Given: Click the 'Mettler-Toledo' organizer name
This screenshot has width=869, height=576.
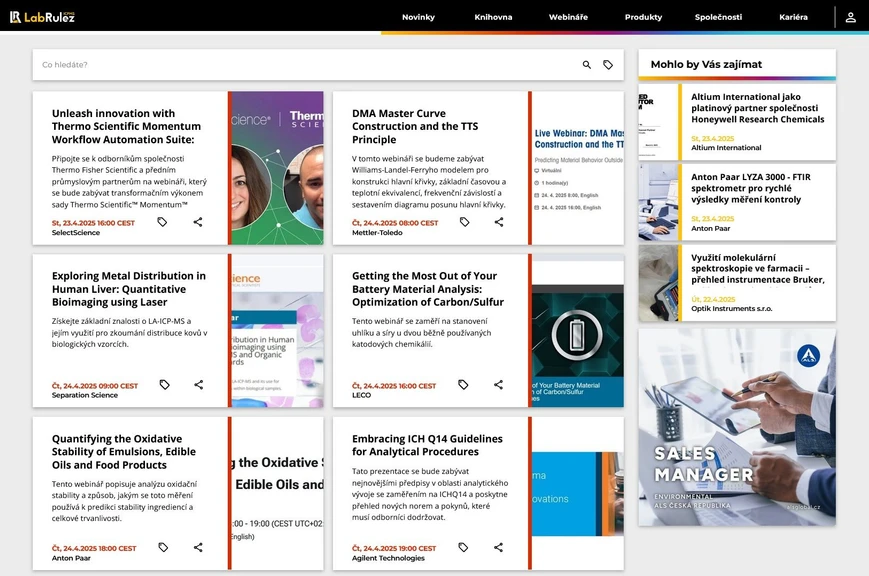Looking at the screenshot, I should coord(377,233).
